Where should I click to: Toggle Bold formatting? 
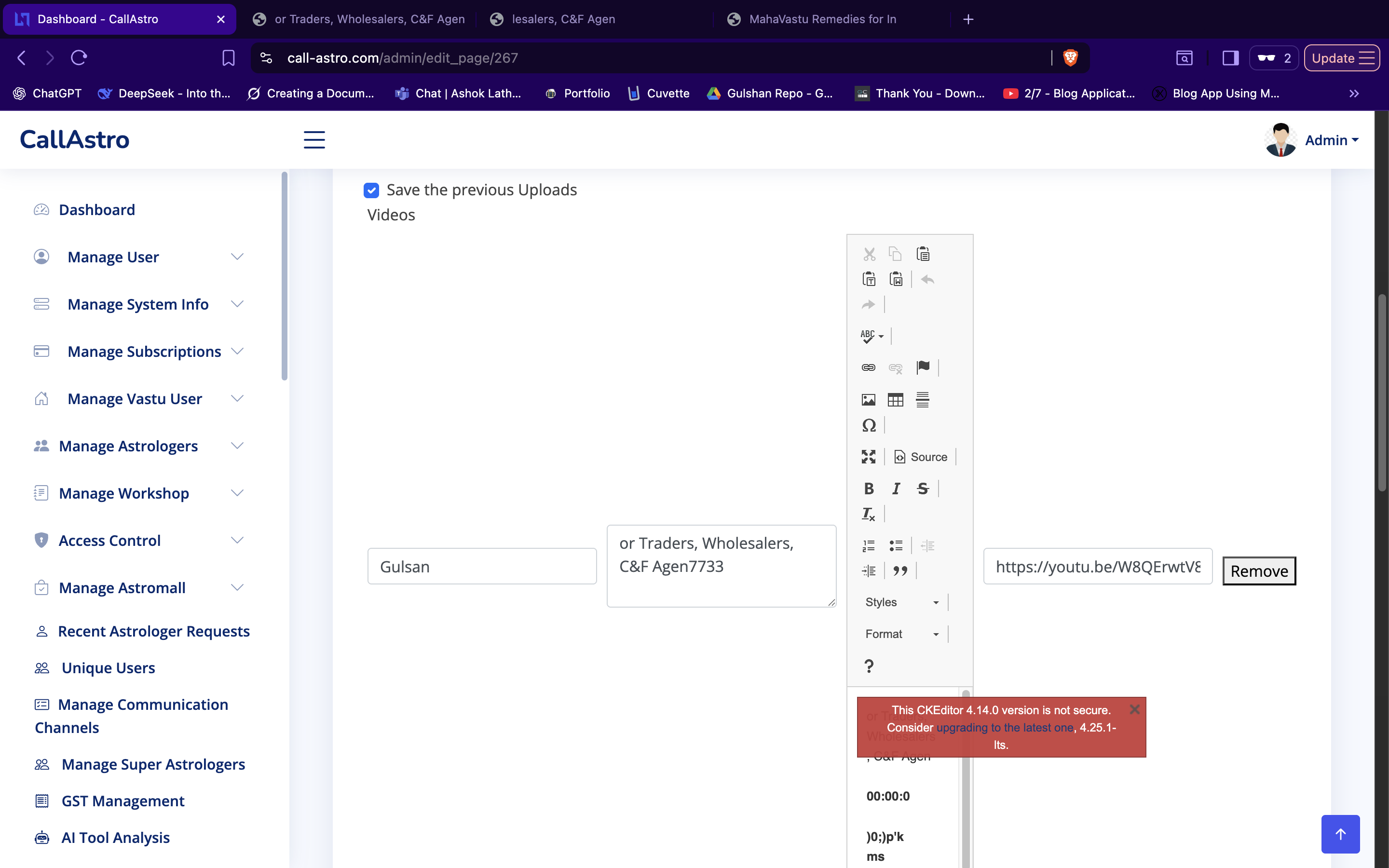click(869, 488)
